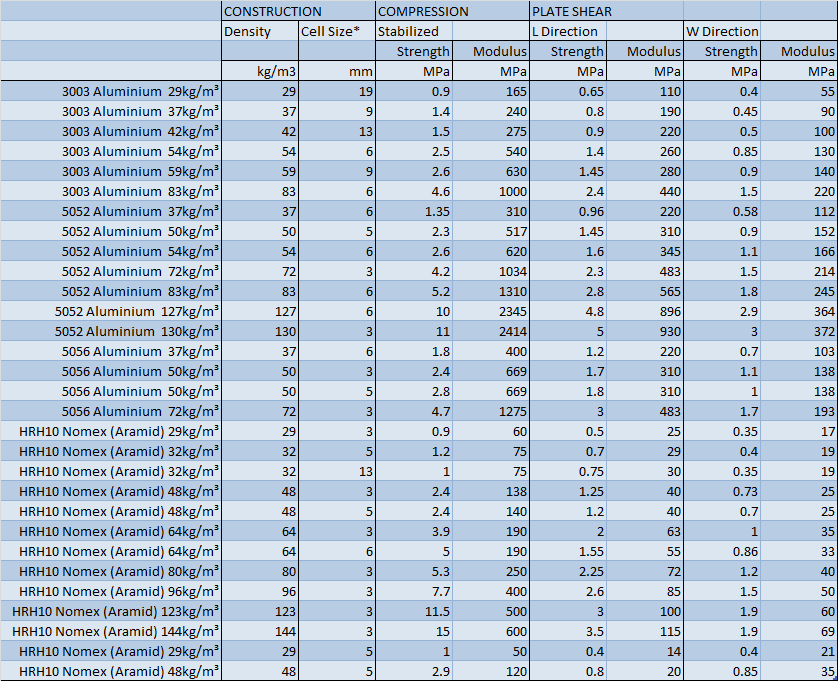The height and width of the screenshot is (681, 838).
Task: Select row label 3003 Aluminium 37kg/m³
Action: 111,111
